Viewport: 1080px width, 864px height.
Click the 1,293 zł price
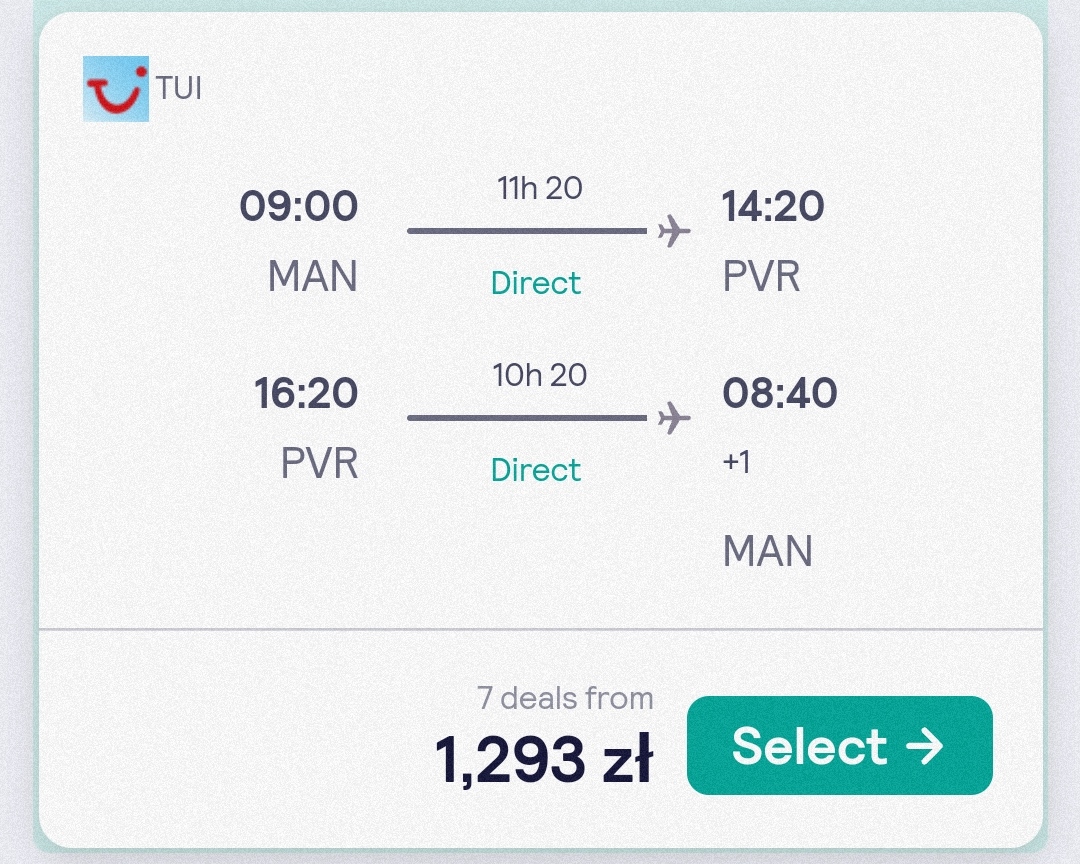pos(544,759)
